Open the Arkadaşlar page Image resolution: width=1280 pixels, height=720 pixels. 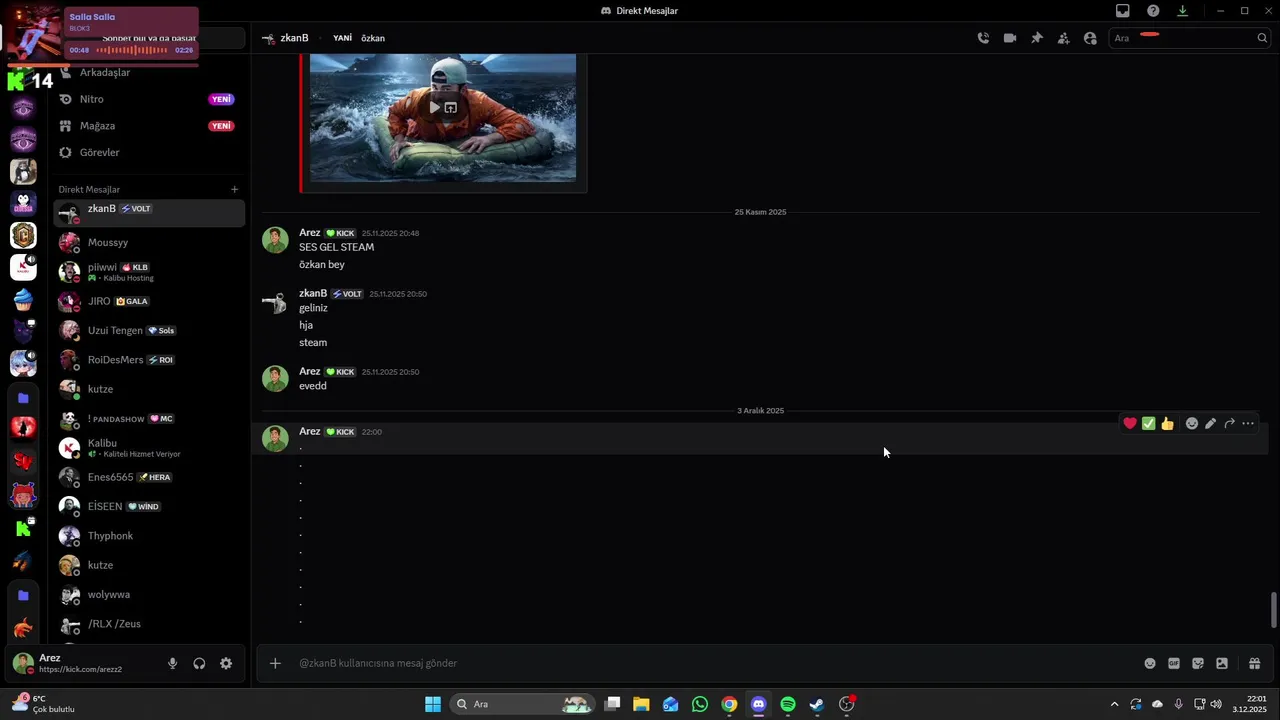[x=149, y=73]
